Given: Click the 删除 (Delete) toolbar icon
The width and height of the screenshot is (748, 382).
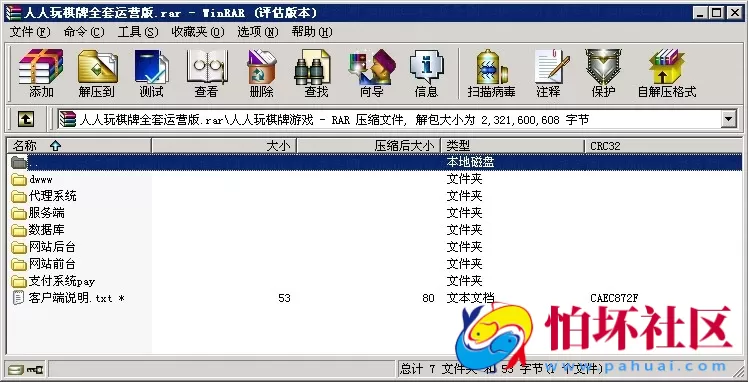Looking at the screenshot, I should pos(261,67).
